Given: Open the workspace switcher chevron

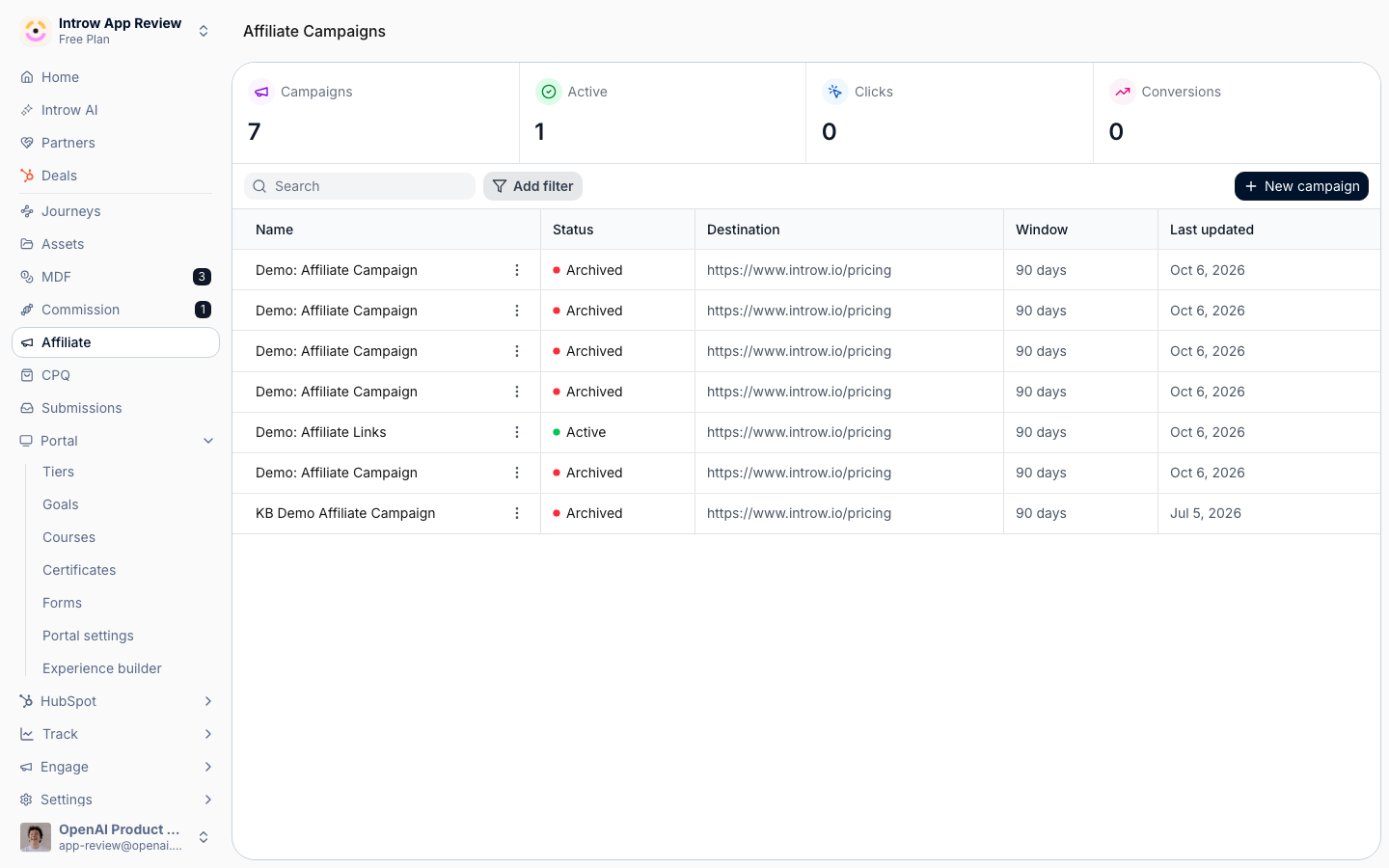Looking at the screenshot, I should click(x=204, y=31).
